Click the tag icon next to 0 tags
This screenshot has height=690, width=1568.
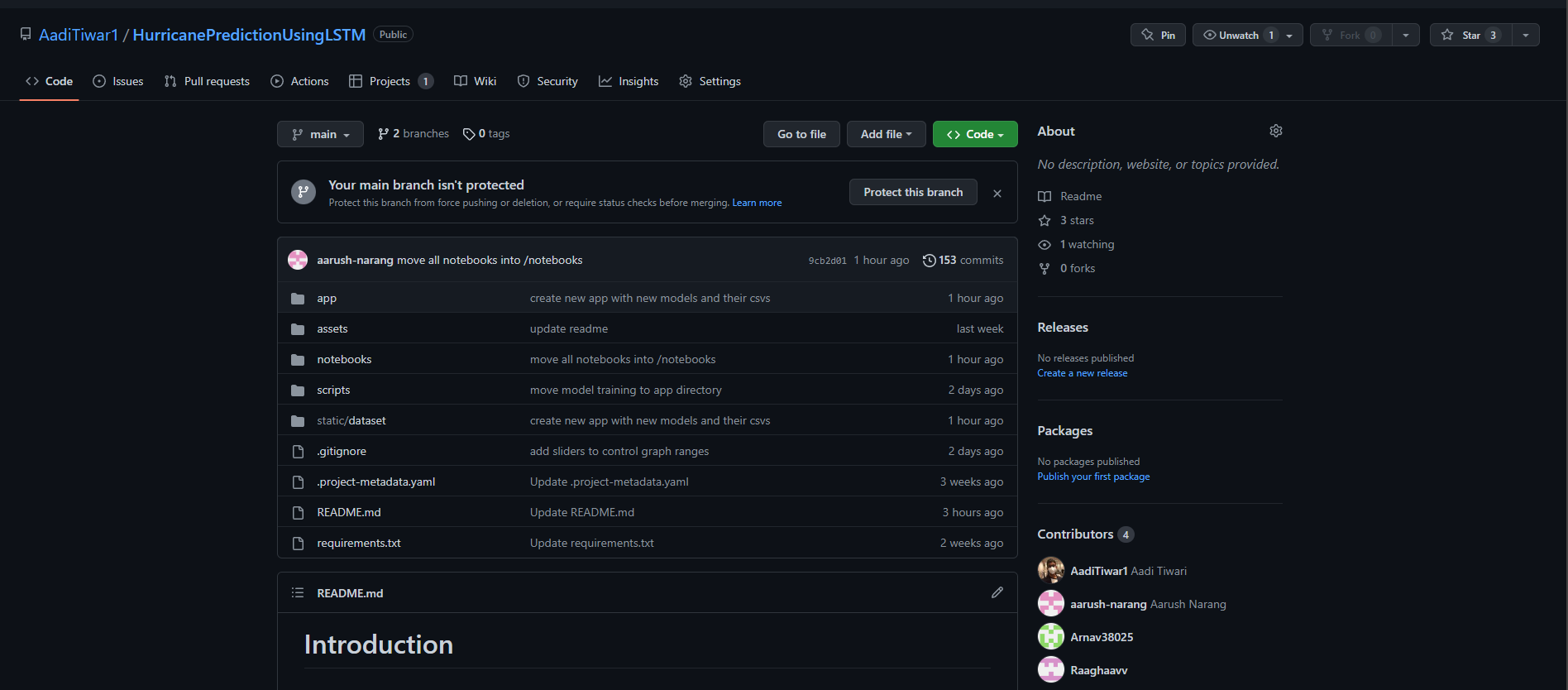469,134
